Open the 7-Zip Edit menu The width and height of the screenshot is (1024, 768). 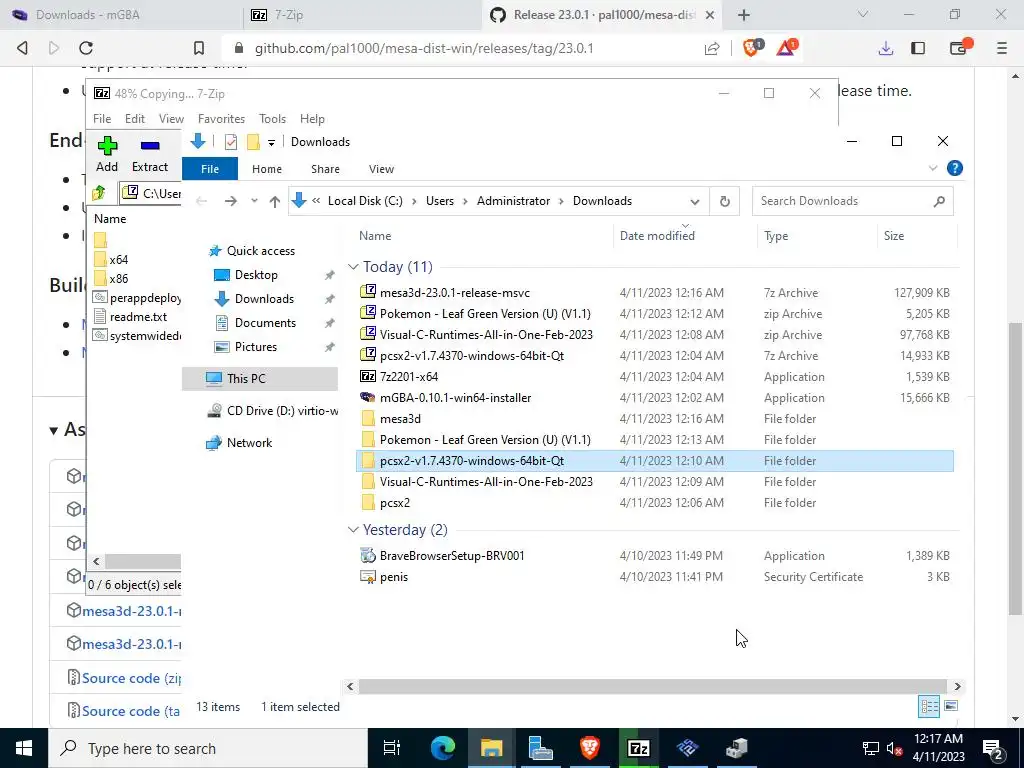coord(135,119)
